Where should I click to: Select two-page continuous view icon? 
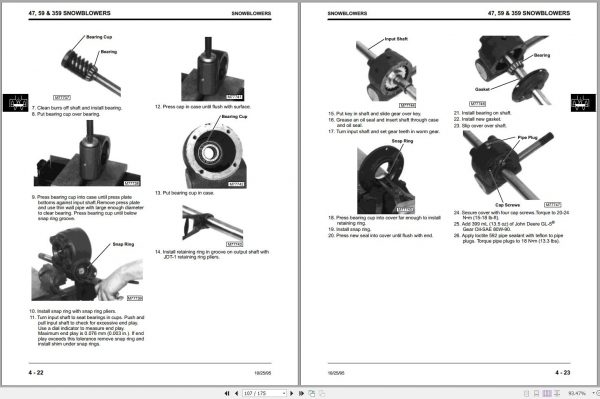(557, 393)
